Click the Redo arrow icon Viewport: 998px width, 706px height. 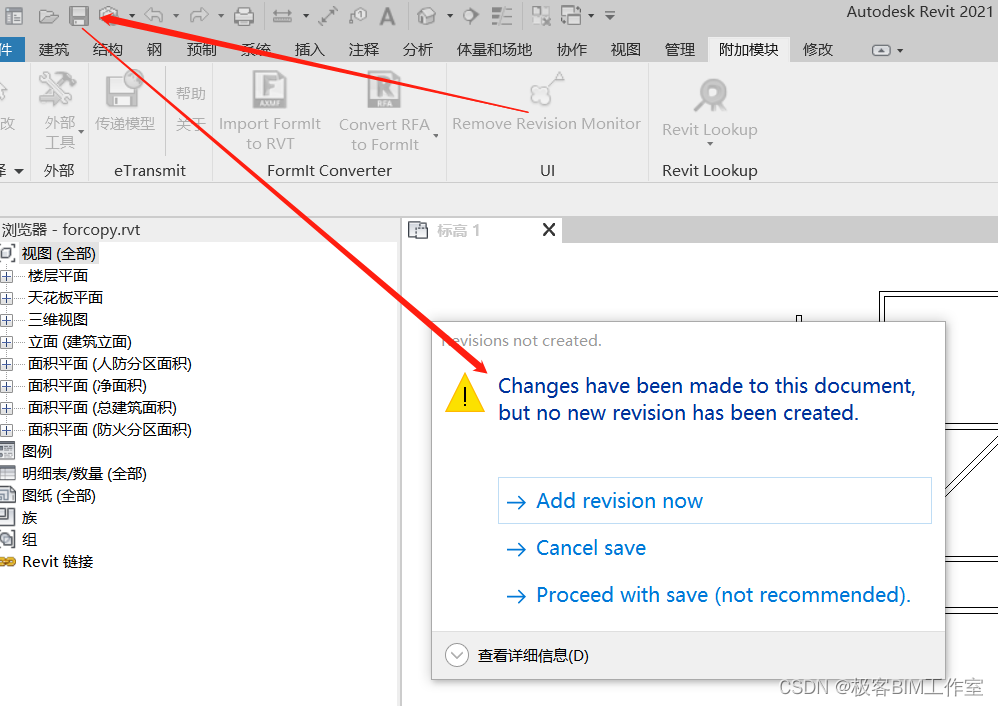(x=199, y=15)
